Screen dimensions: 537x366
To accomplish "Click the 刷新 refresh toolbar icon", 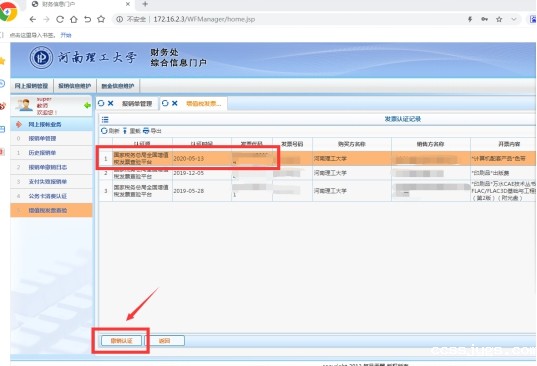I will click(104, 131).
